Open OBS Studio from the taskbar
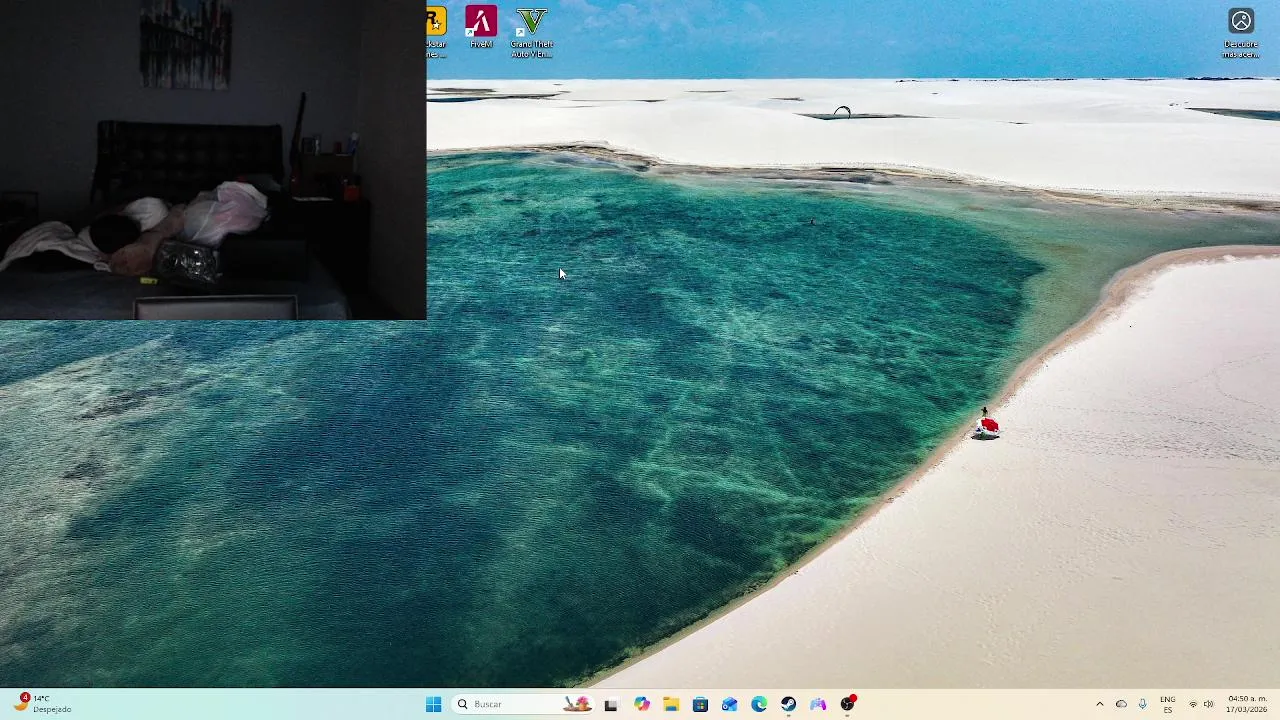Viewport: 1280px width, 720px height. pos(848,704)
